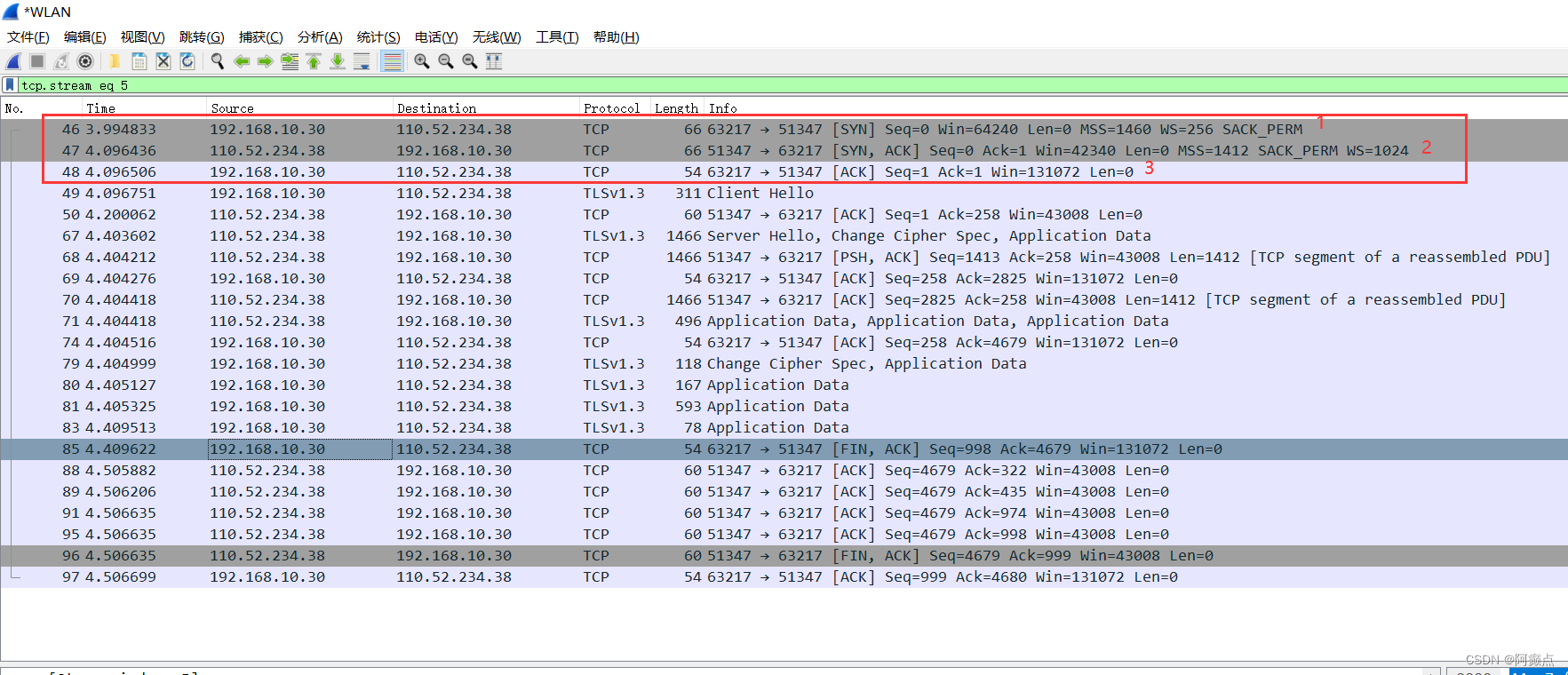Select packet 68 with PSH, ACK
Image resolution: width=1568 pixels, height=675 pixels.
[784, 258]
